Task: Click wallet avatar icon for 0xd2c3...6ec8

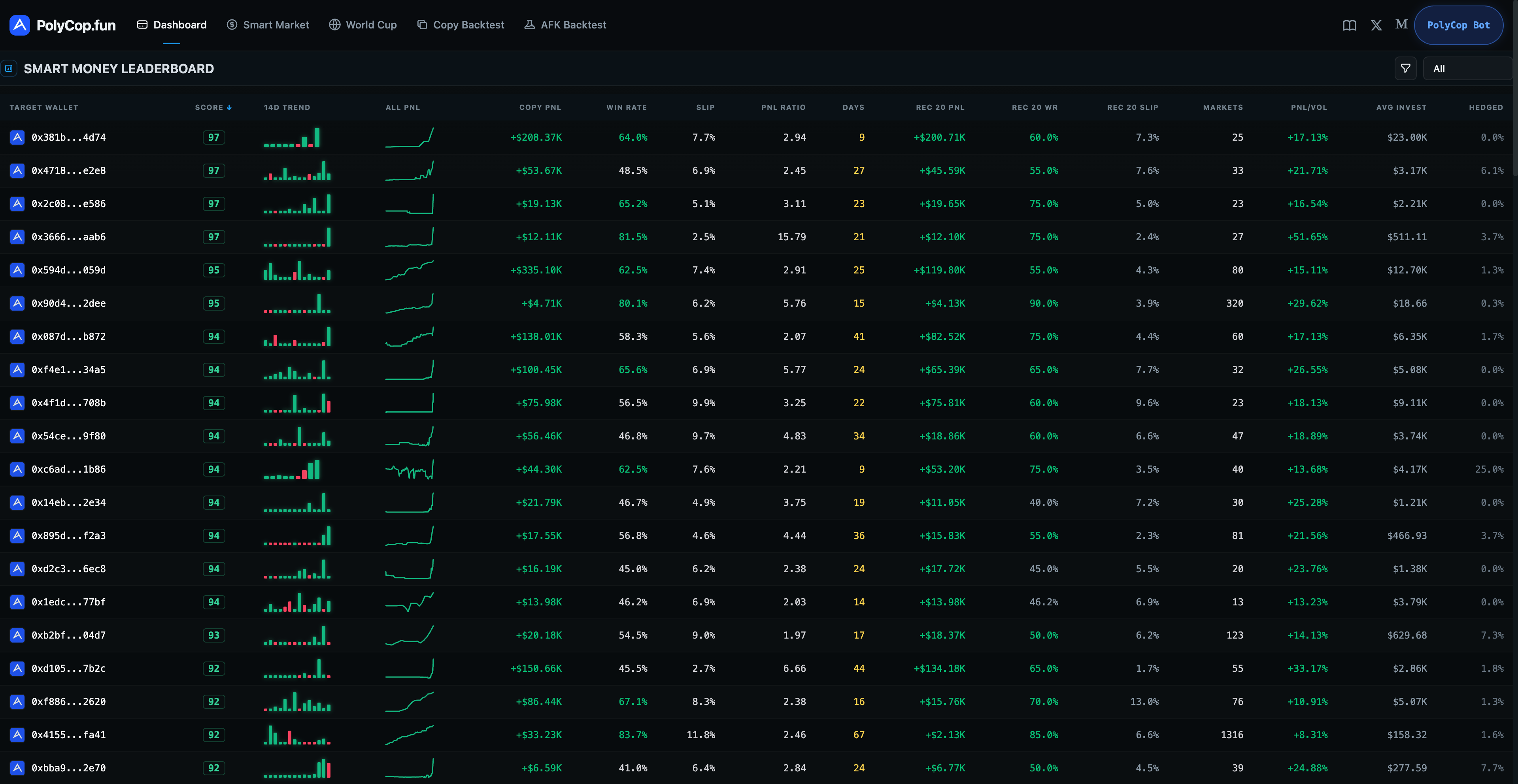Action: 18,568
